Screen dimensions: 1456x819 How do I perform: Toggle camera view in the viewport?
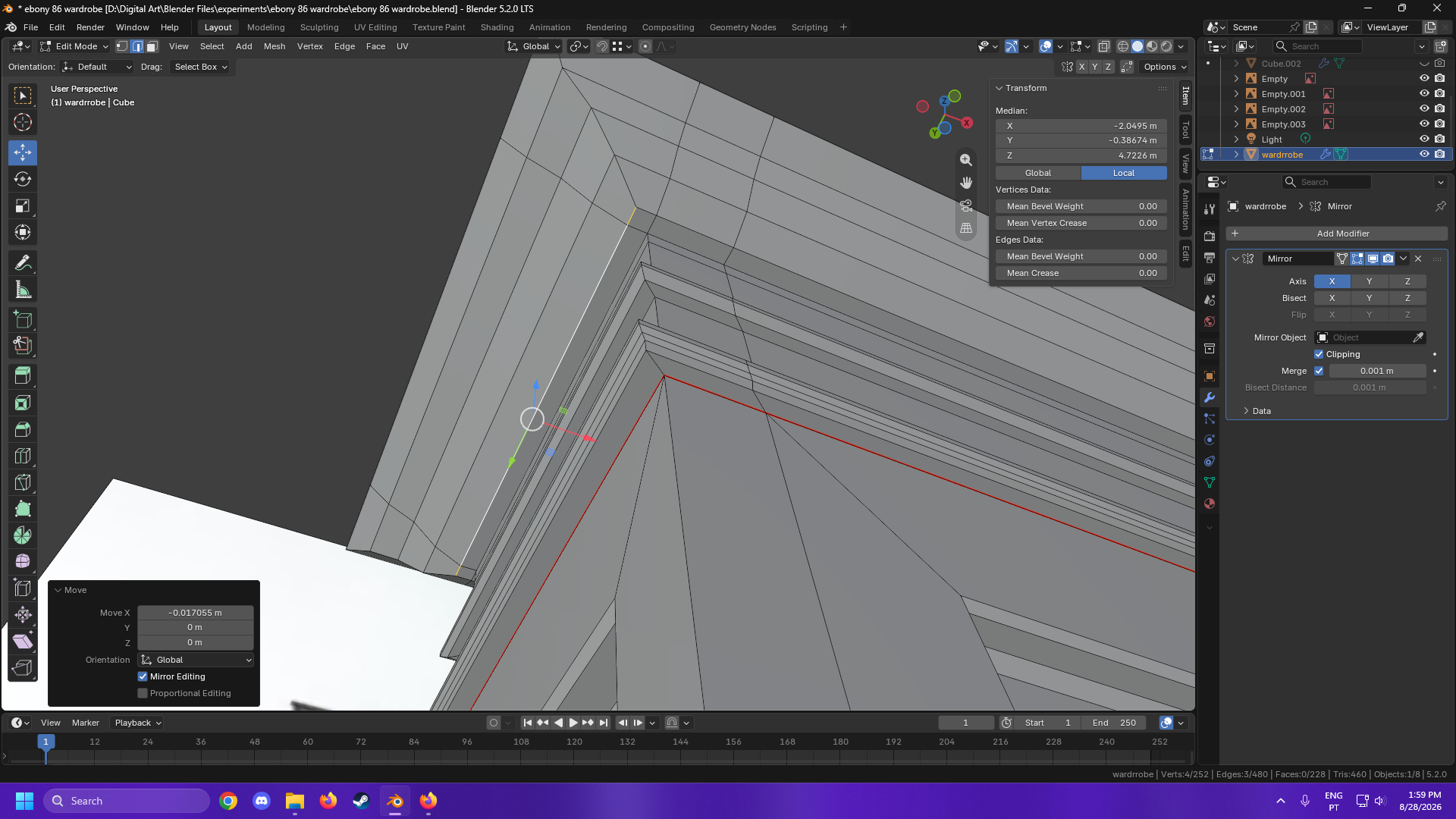click(966, 206)
